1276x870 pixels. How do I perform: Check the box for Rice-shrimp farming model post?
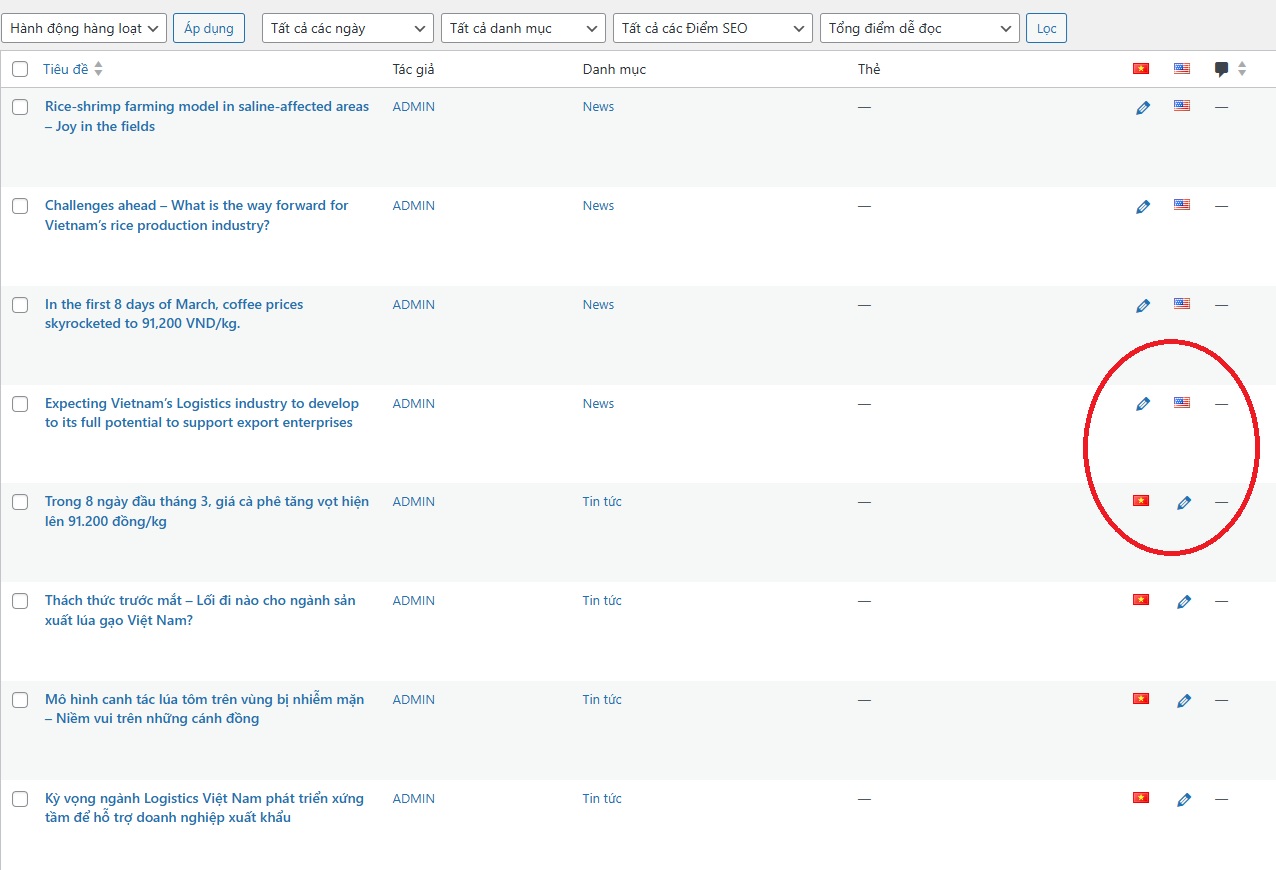tap(20, 107)
